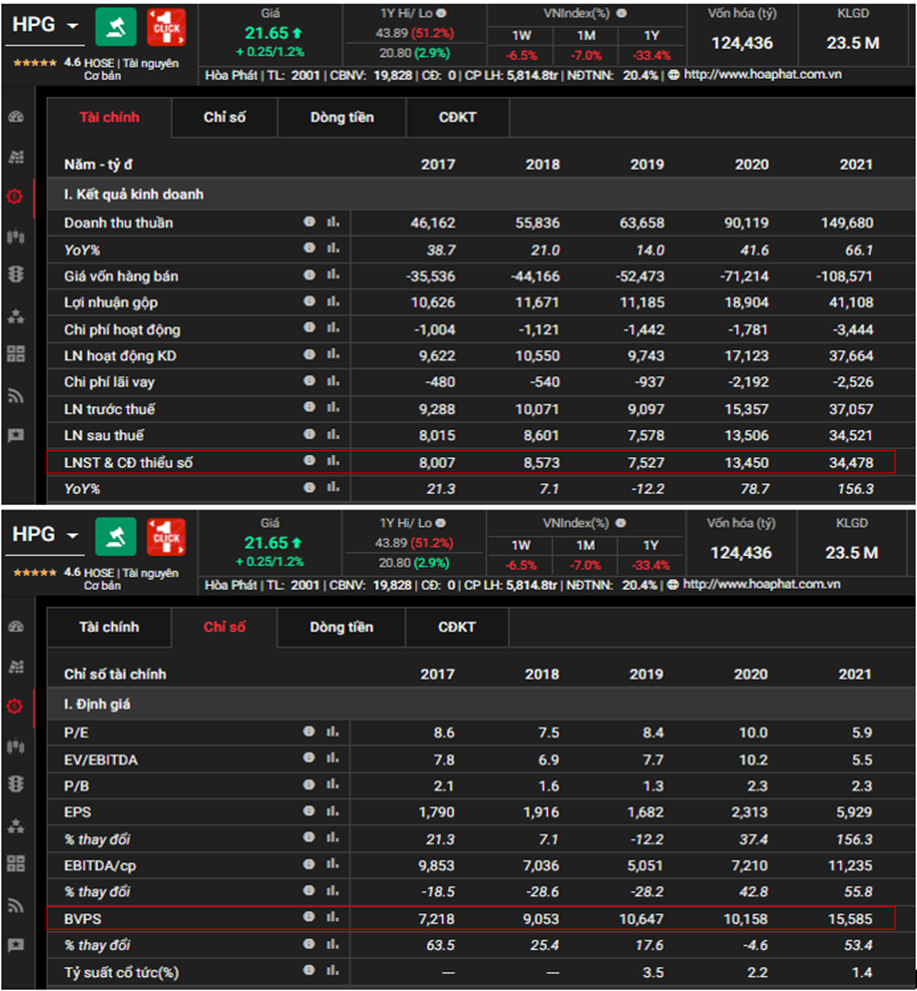Click the info icon in the EV/EBITDA row
917x991 pixels.
click(310, 759)
